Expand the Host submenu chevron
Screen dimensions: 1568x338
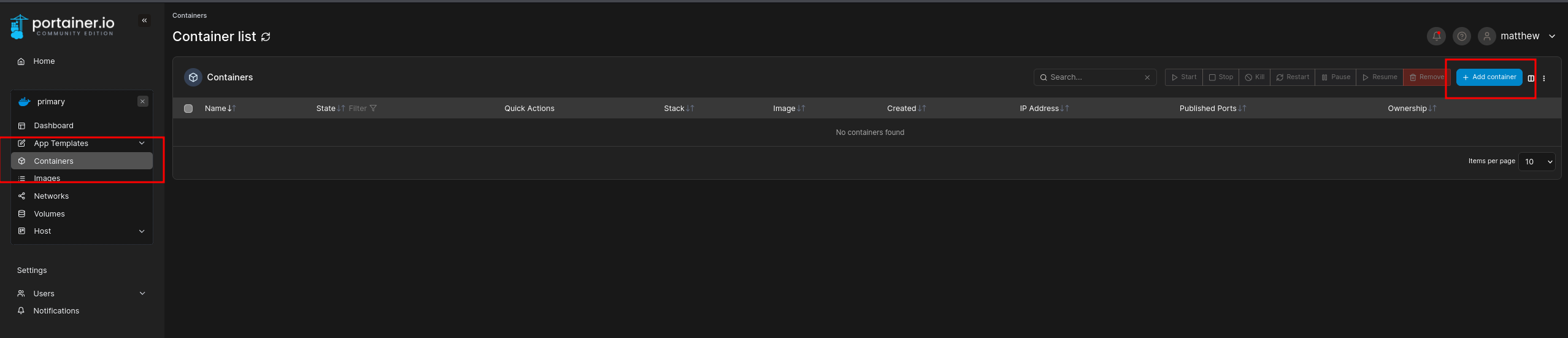pos(142,231)
